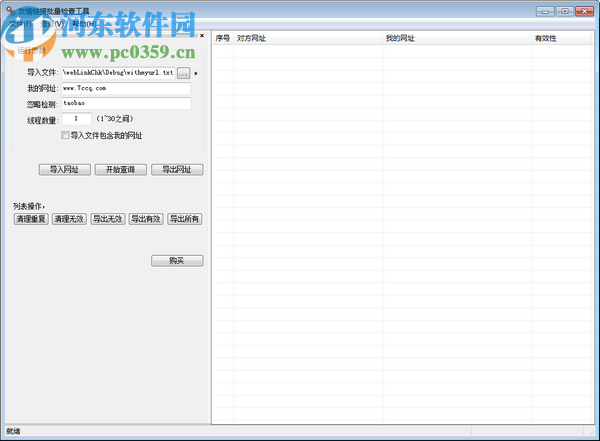This screenshot has height=441, width=600.
Task: Click the 清理无效 button
Action: click(69, 219)
